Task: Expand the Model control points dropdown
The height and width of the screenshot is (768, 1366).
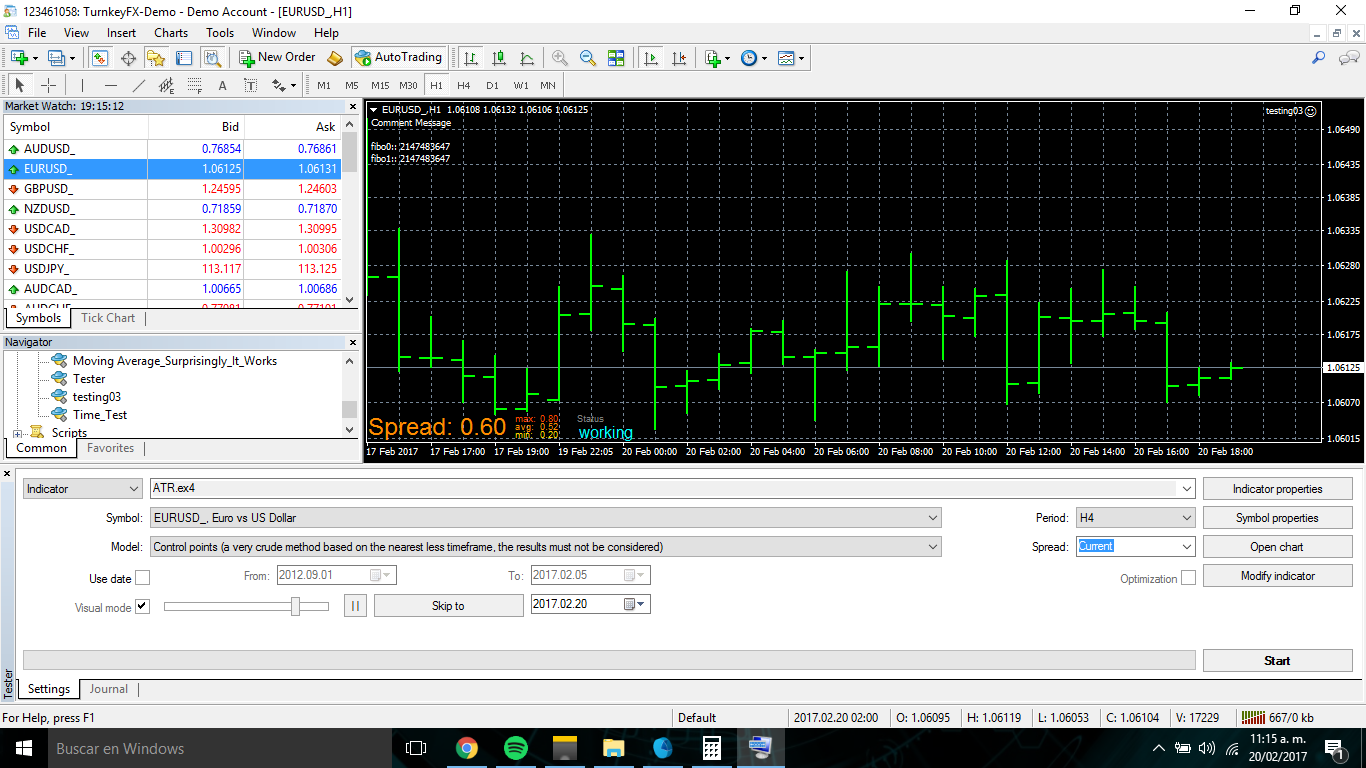Action: pyautogui.click(x=545, y=547)
